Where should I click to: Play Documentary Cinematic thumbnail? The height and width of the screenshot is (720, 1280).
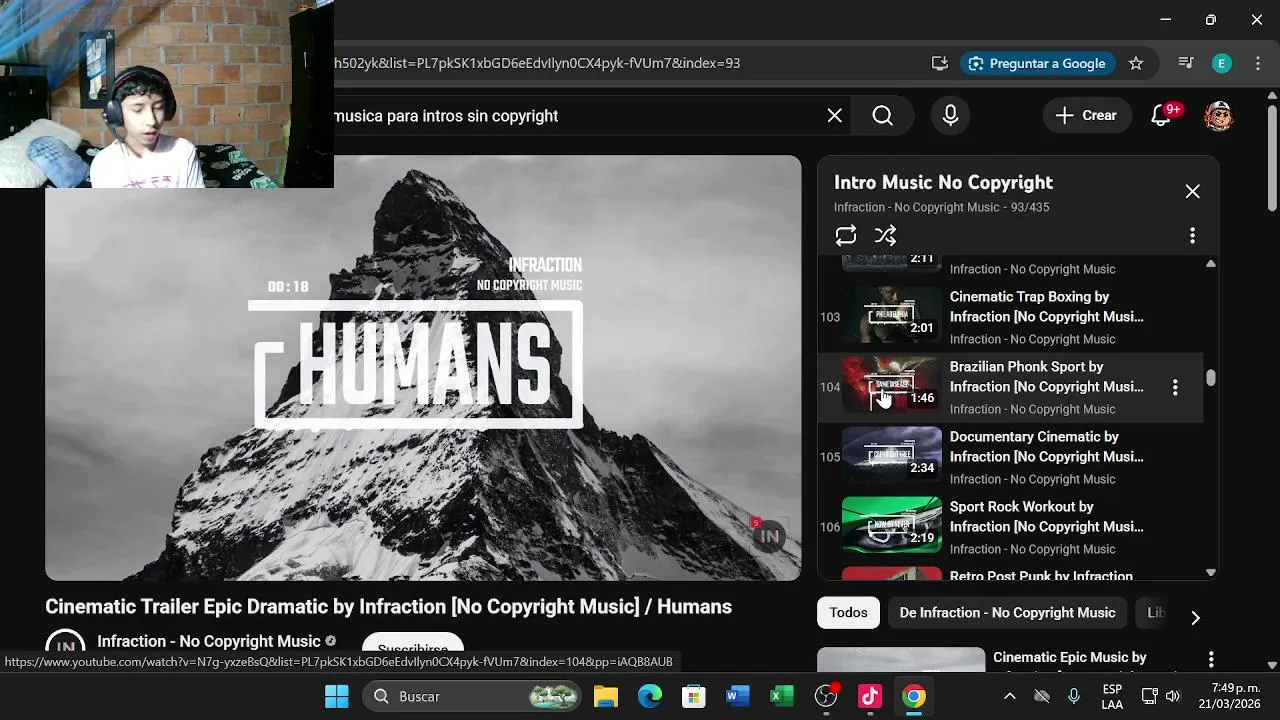point(892,455)
